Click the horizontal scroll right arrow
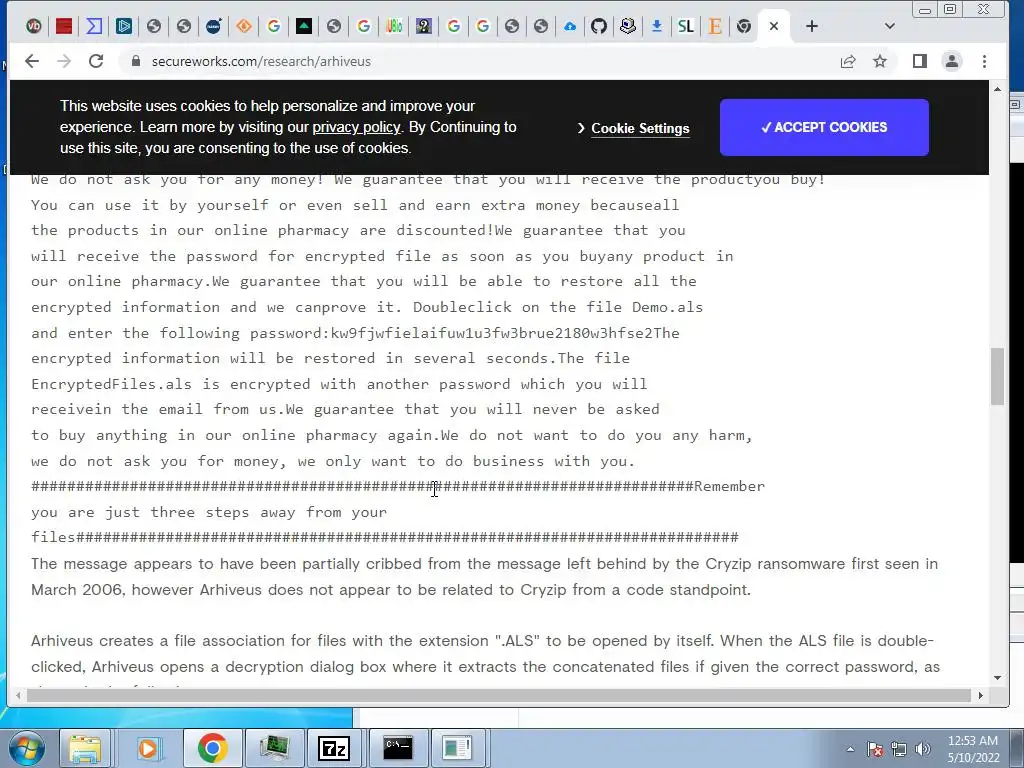Viewport: 1024px width, 768px height. point(980,696)
